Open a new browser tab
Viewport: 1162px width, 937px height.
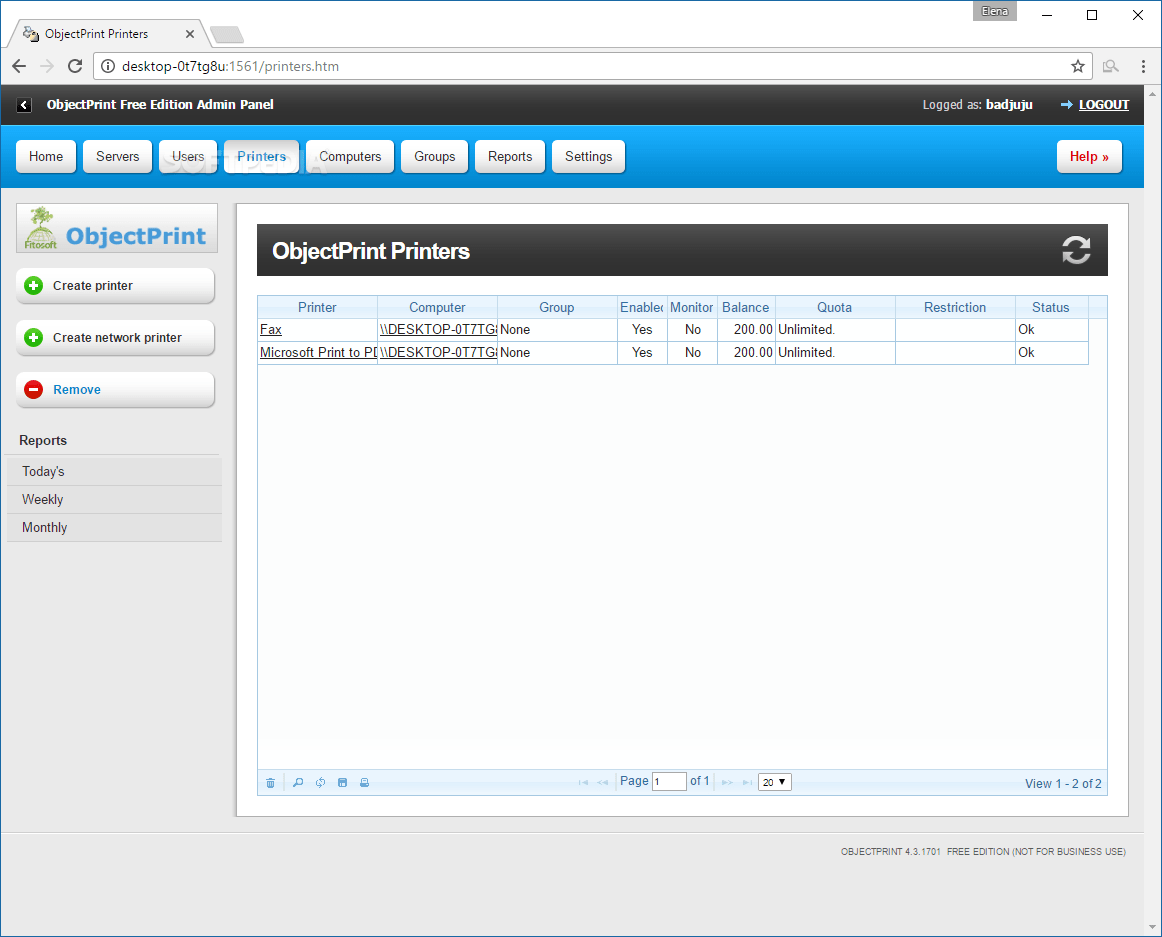point(227,34)
